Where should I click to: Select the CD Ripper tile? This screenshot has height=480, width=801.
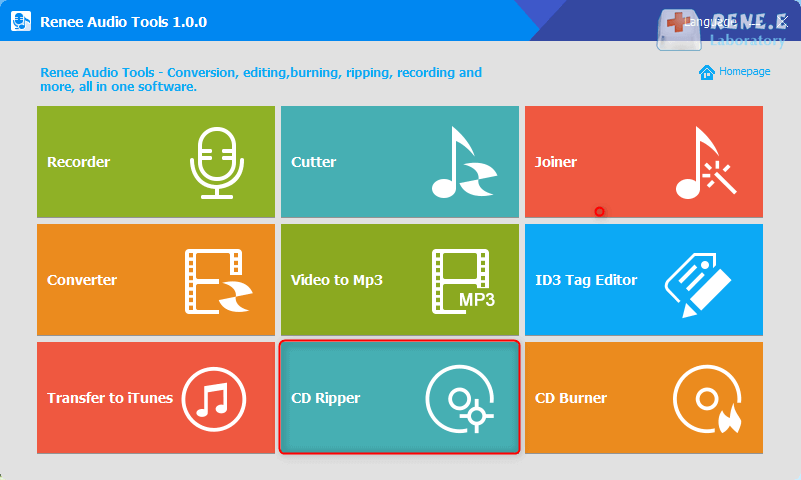click(x=400, y=398)
